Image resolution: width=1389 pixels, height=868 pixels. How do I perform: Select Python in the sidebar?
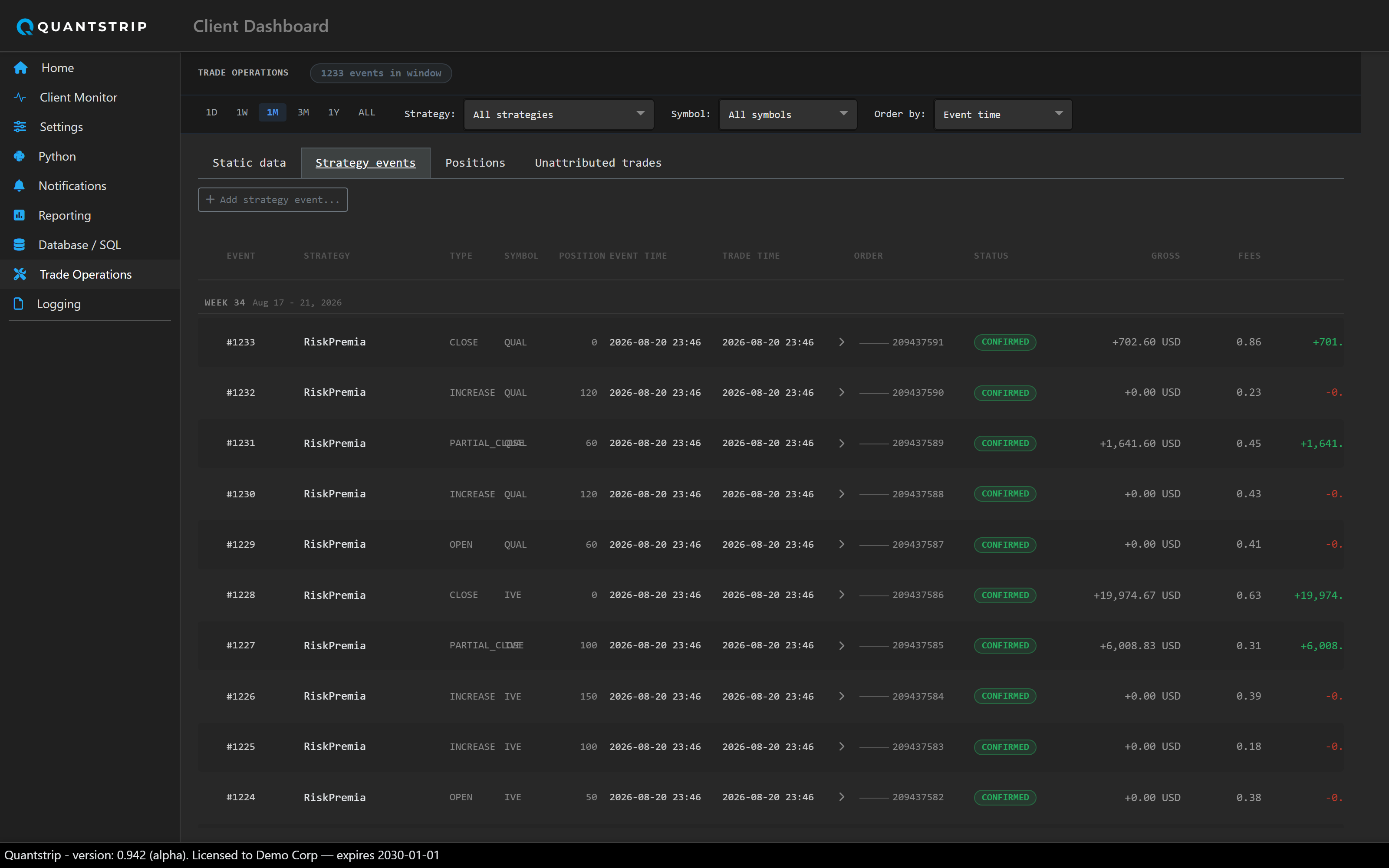(89, 156)
